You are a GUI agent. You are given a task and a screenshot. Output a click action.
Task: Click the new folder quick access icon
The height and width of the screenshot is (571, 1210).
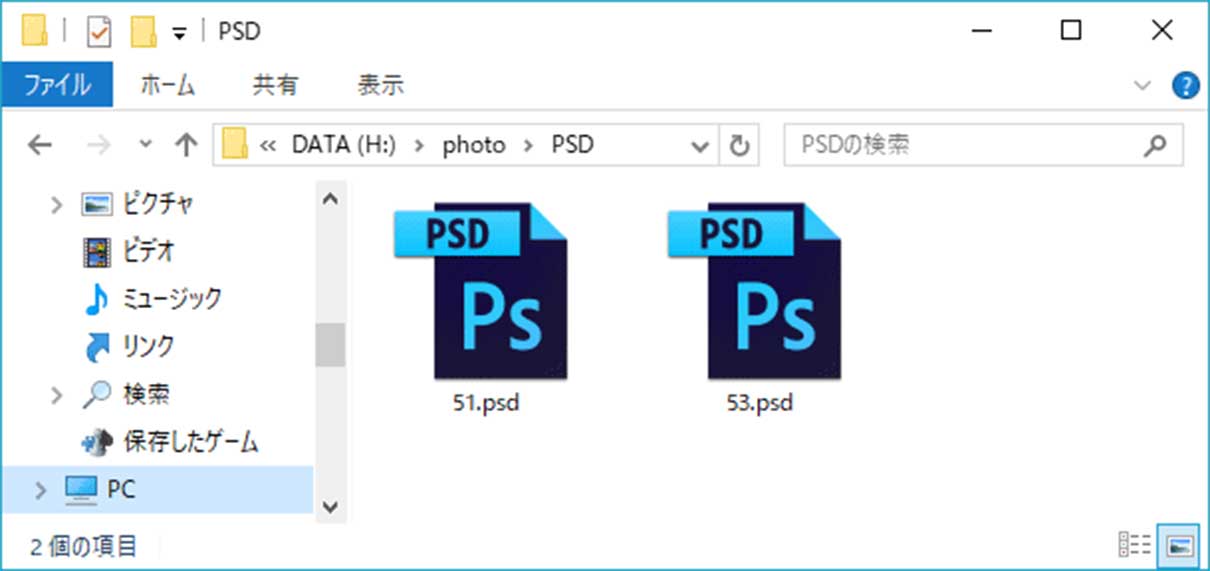145,32
